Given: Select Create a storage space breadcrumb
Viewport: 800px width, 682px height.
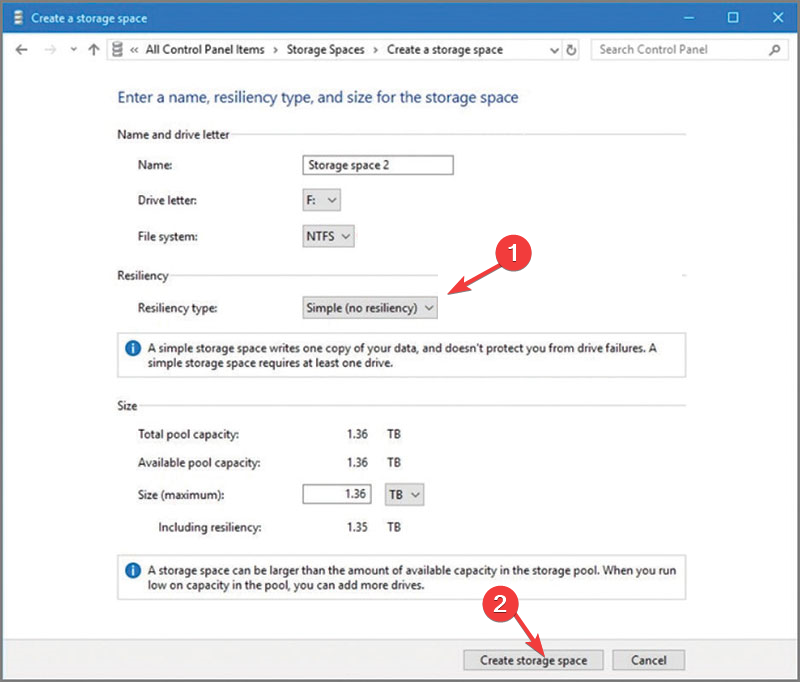Looking at the screenshot, I should click(x=444, y=49).
